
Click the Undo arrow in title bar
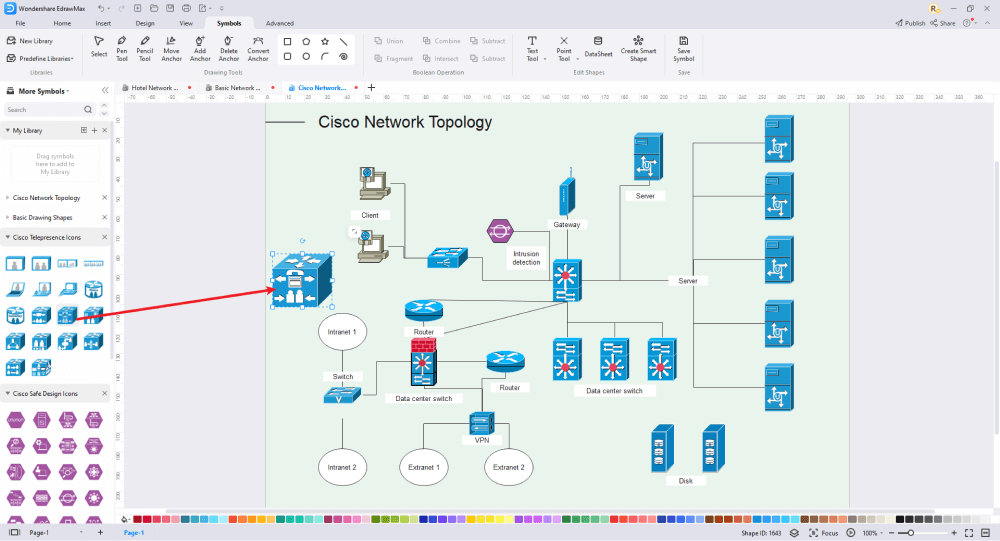[101, 8]
